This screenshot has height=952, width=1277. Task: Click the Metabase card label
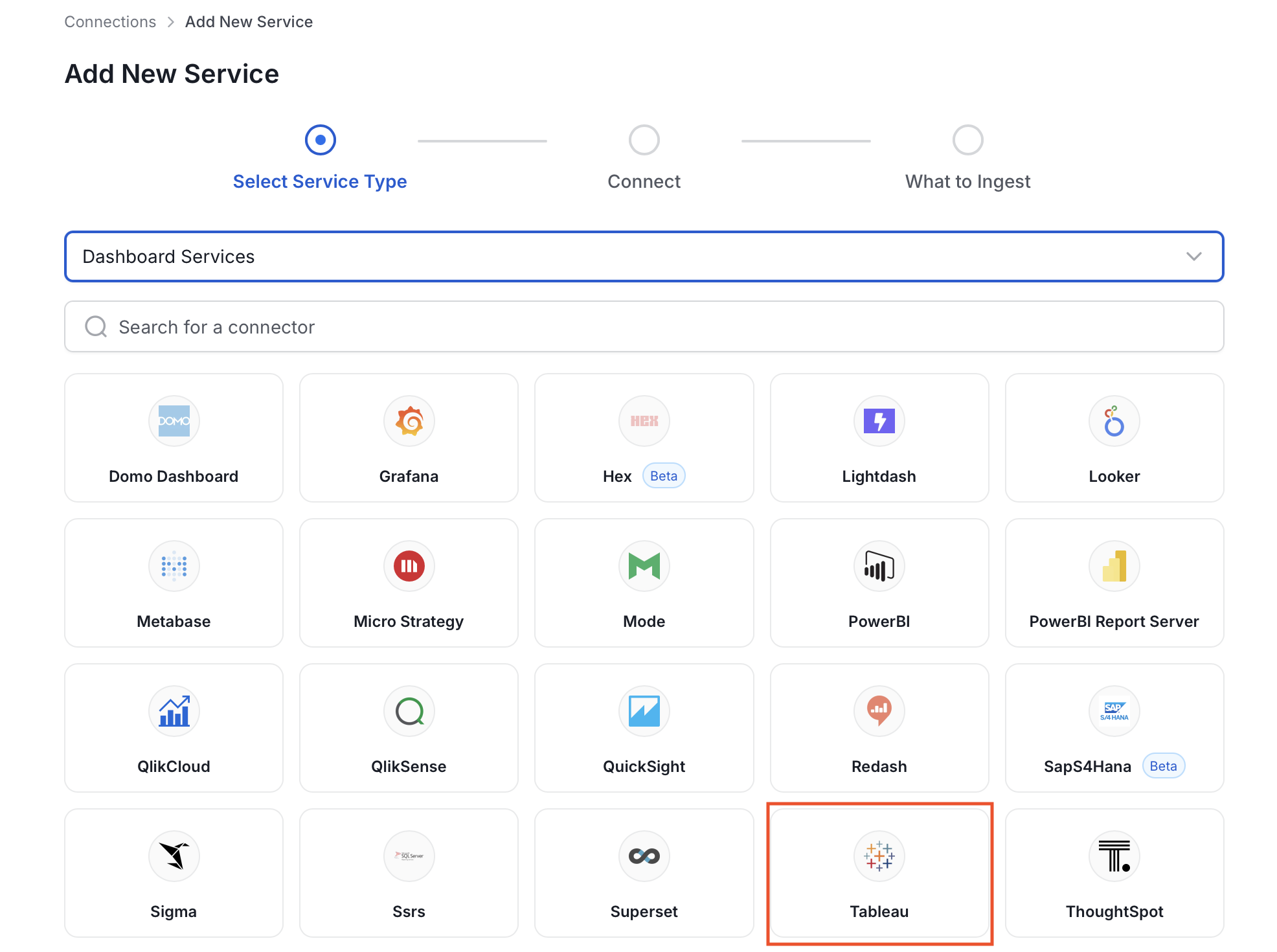click(174, 621)
